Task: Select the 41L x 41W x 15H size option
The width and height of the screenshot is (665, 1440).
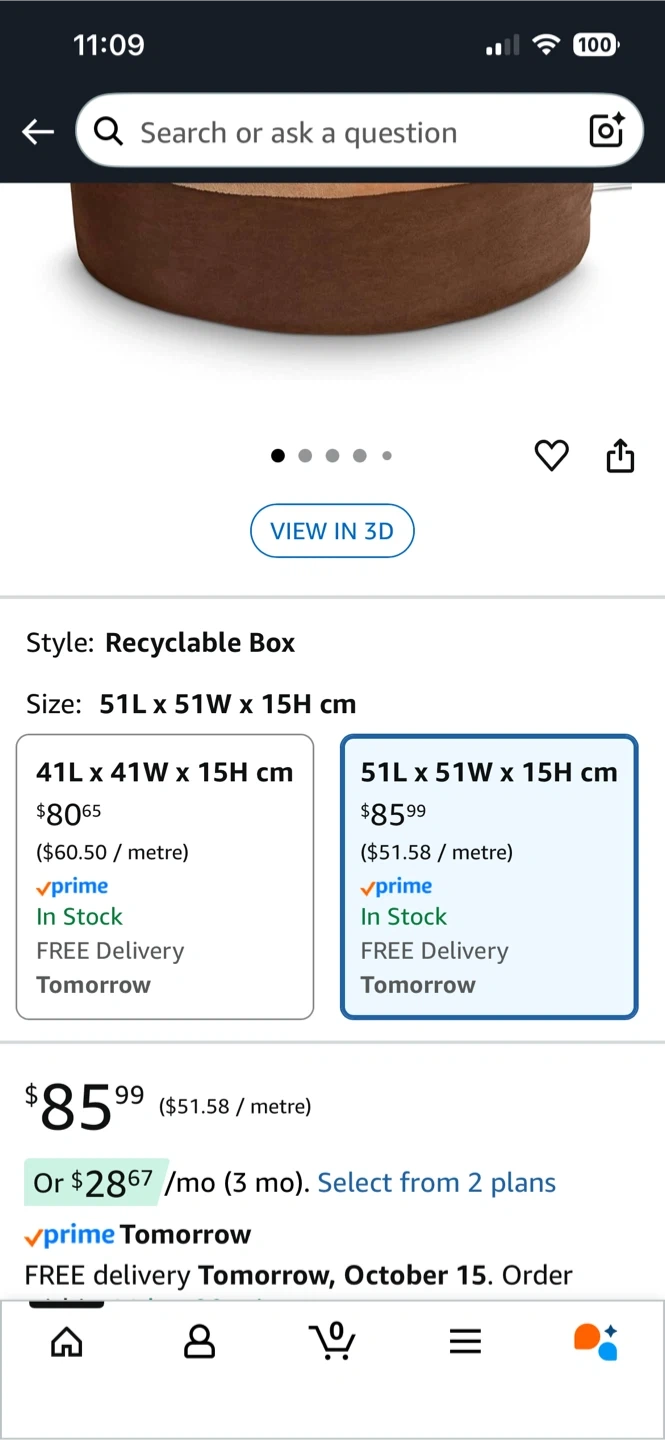Action: [x=165, y=877]
